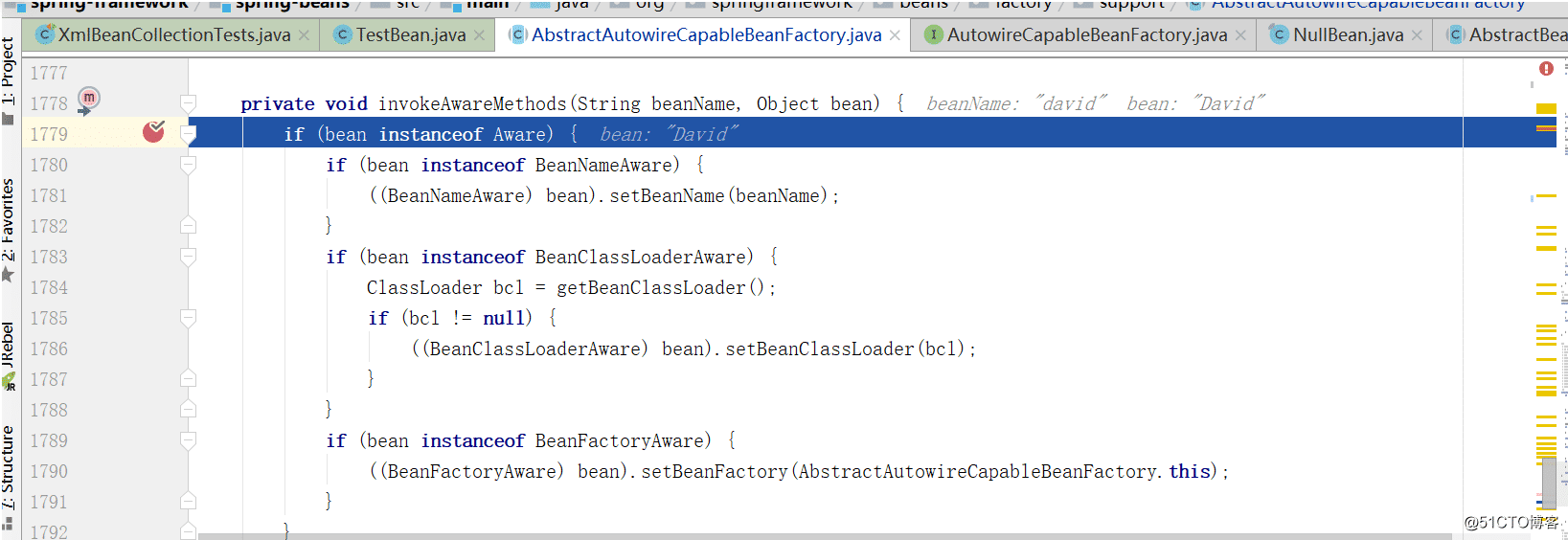Close the AbstractAutowireCapableBeanFactory.java tab

(895, 35)
